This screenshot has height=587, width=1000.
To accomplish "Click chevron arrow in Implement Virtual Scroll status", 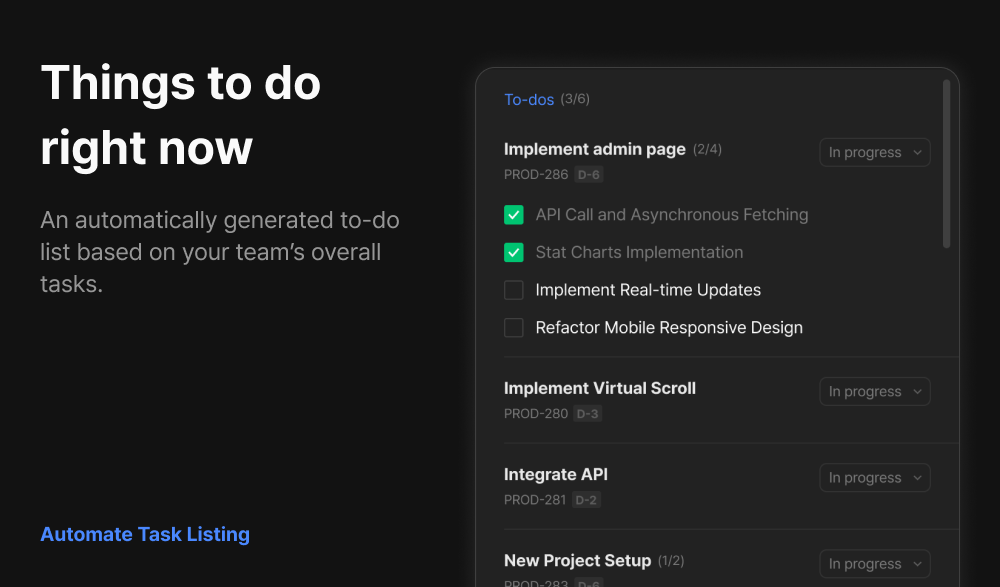I will (x=917, y=392).
